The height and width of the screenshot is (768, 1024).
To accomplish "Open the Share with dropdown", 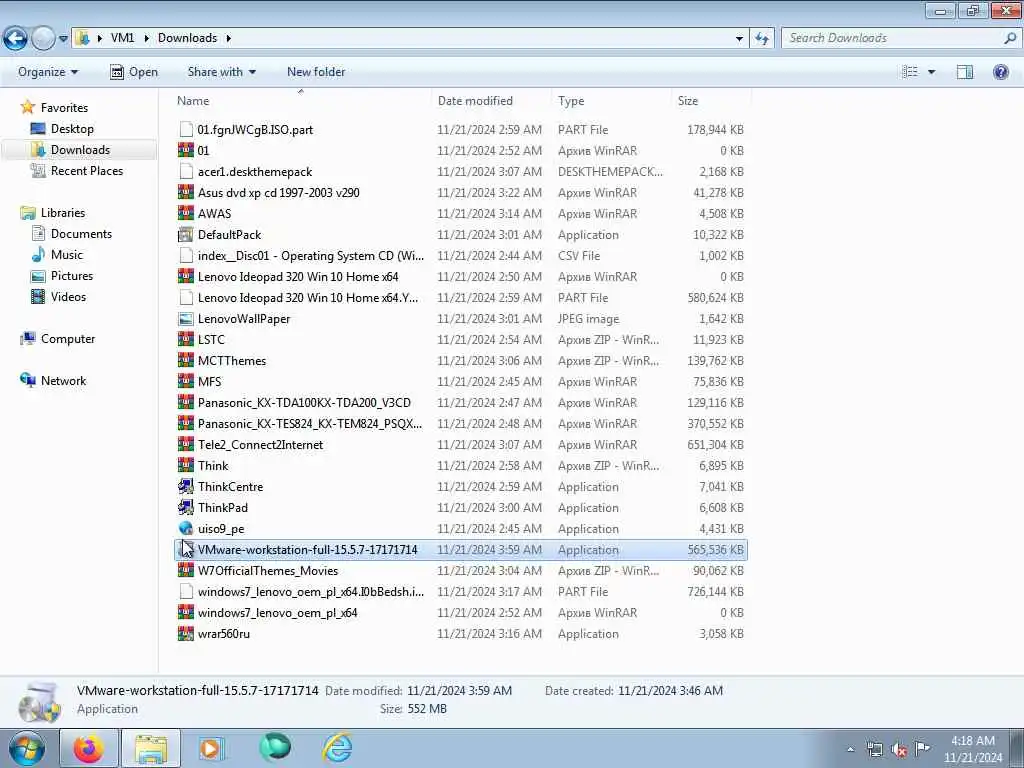I will (x=221, y=72).
